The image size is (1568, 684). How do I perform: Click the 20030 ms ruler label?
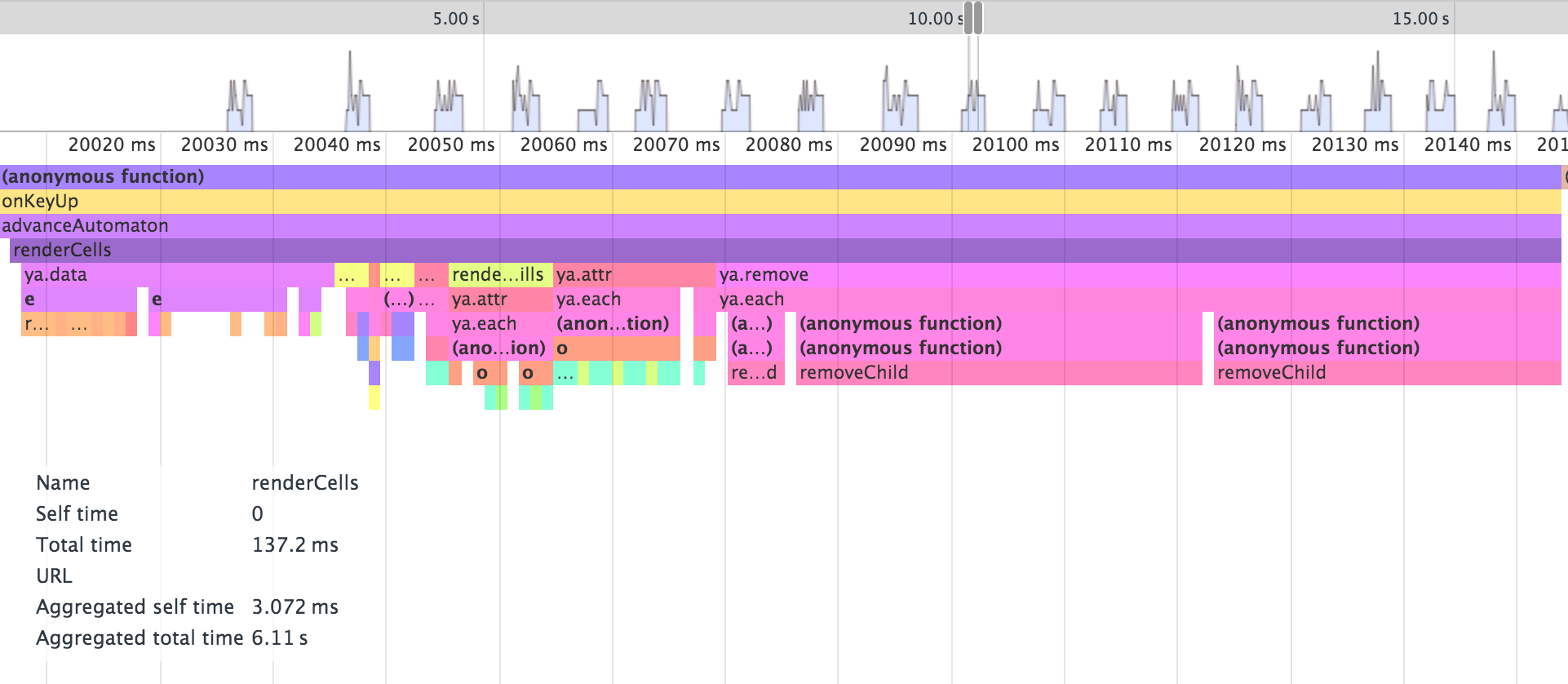click(224, 145)
